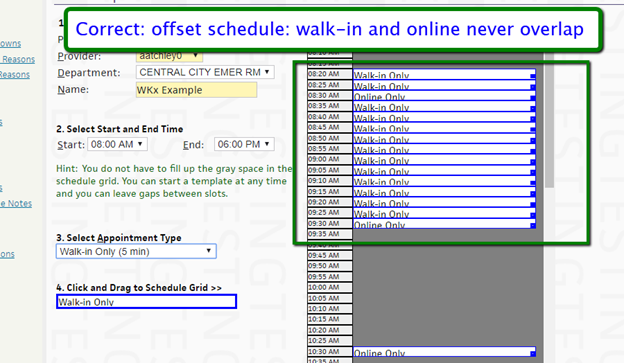The image size is (624, 363).
Task: Select the 08:30 AM Online Only slot
Action: click(x=444, y=96)
